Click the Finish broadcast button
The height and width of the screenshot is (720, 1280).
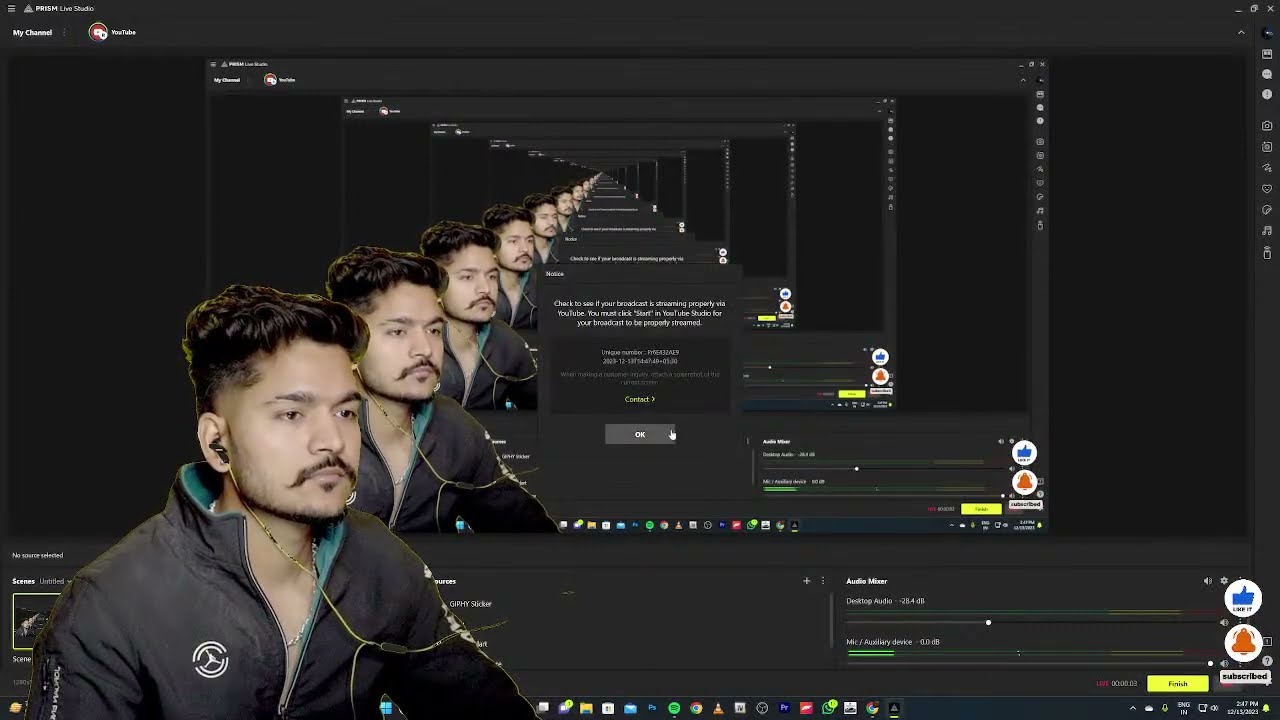(1178, 684)
